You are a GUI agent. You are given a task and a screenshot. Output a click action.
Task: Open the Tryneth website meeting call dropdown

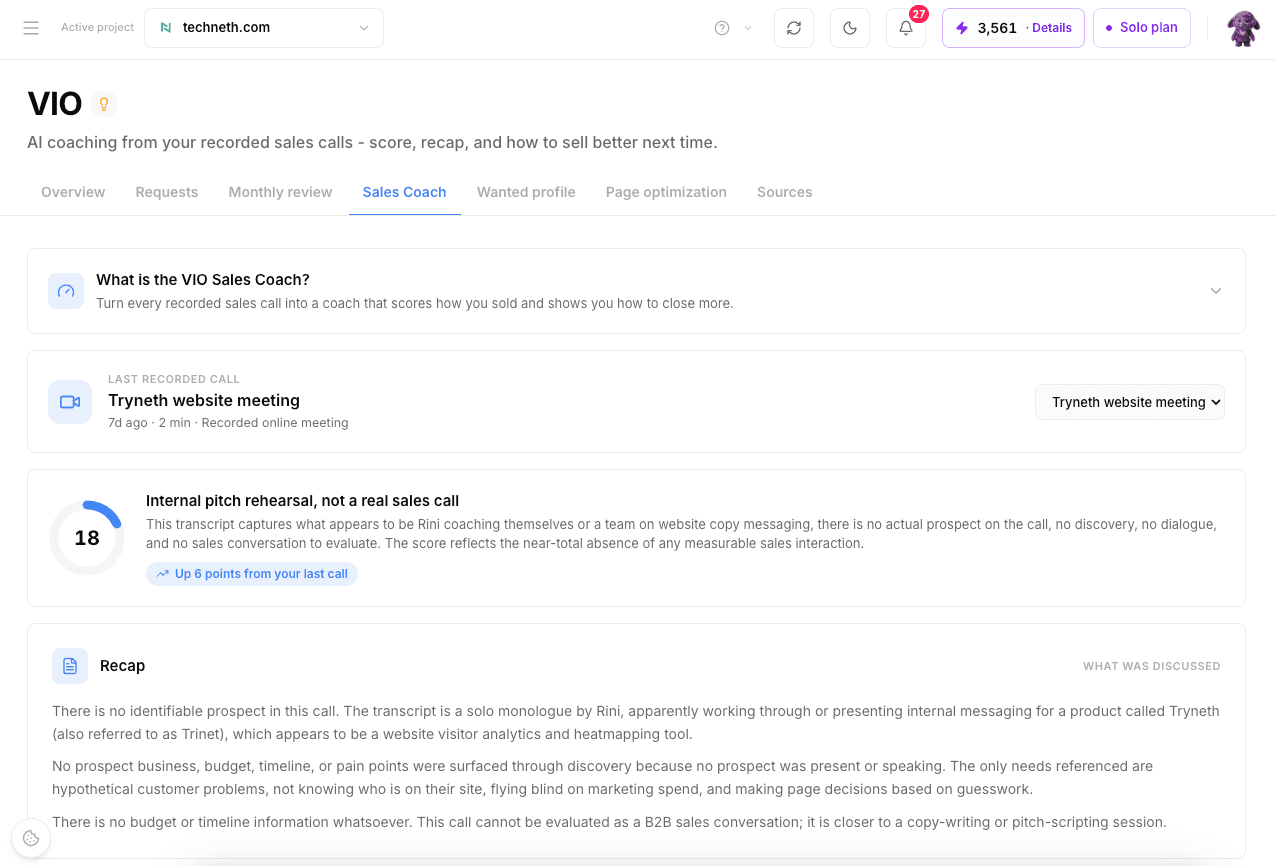pos(1130,402)
